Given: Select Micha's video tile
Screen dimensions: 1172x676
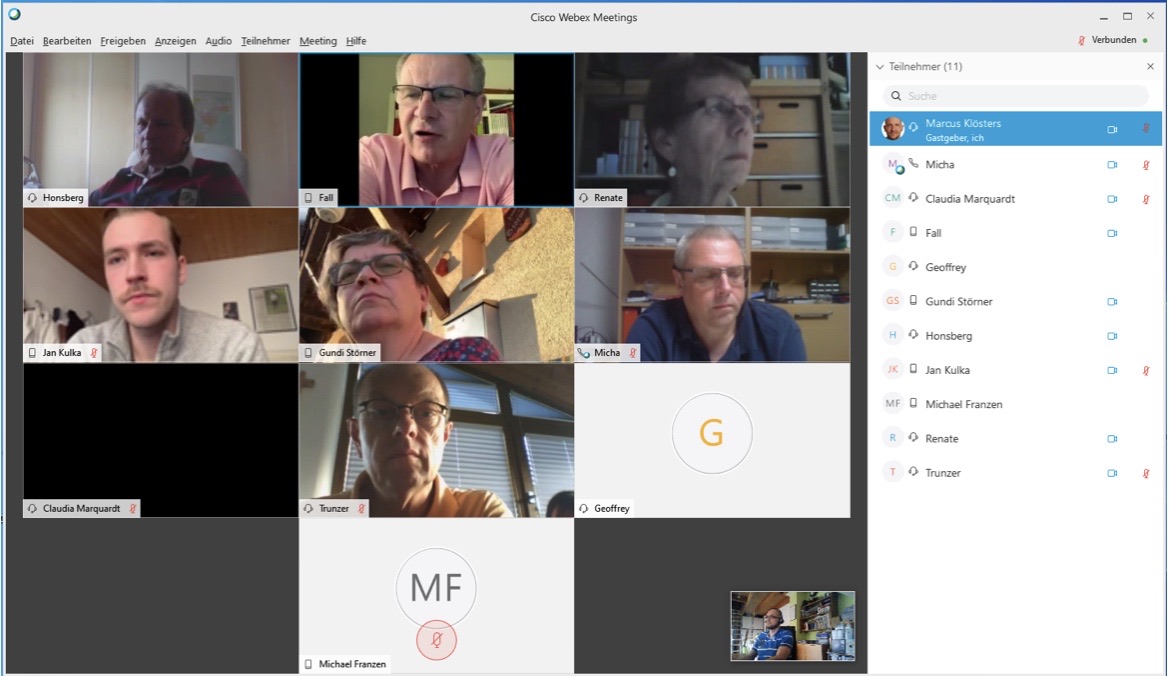Looking at the screenshot, I should (x=712, y=285).
